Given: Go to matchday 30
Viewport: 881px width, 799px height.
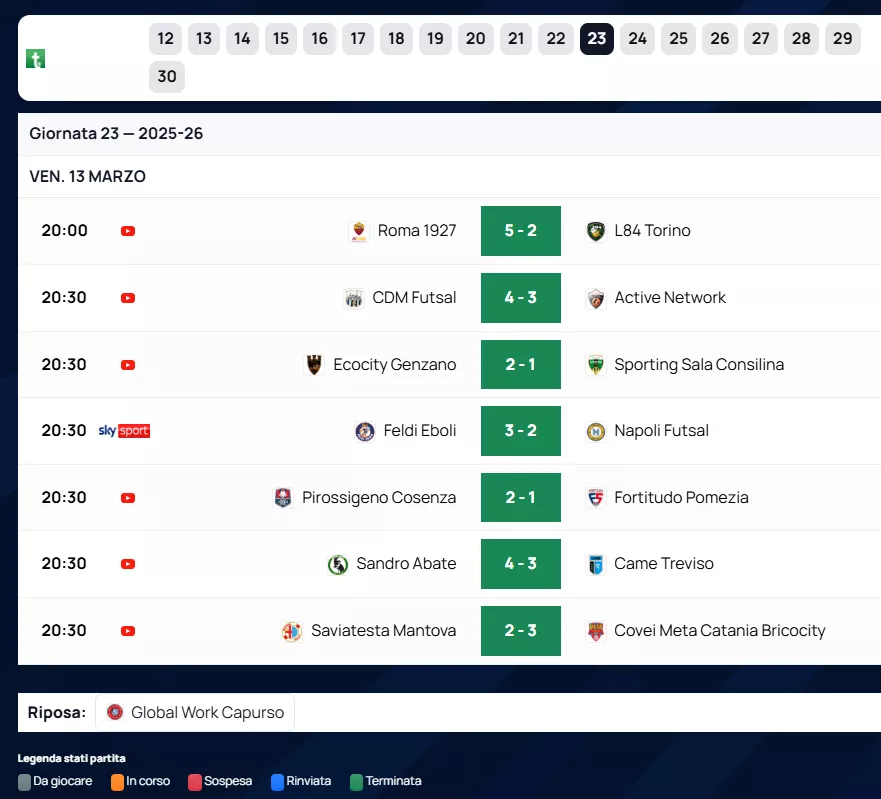Looking at the screenshot, I should point(167,77).
